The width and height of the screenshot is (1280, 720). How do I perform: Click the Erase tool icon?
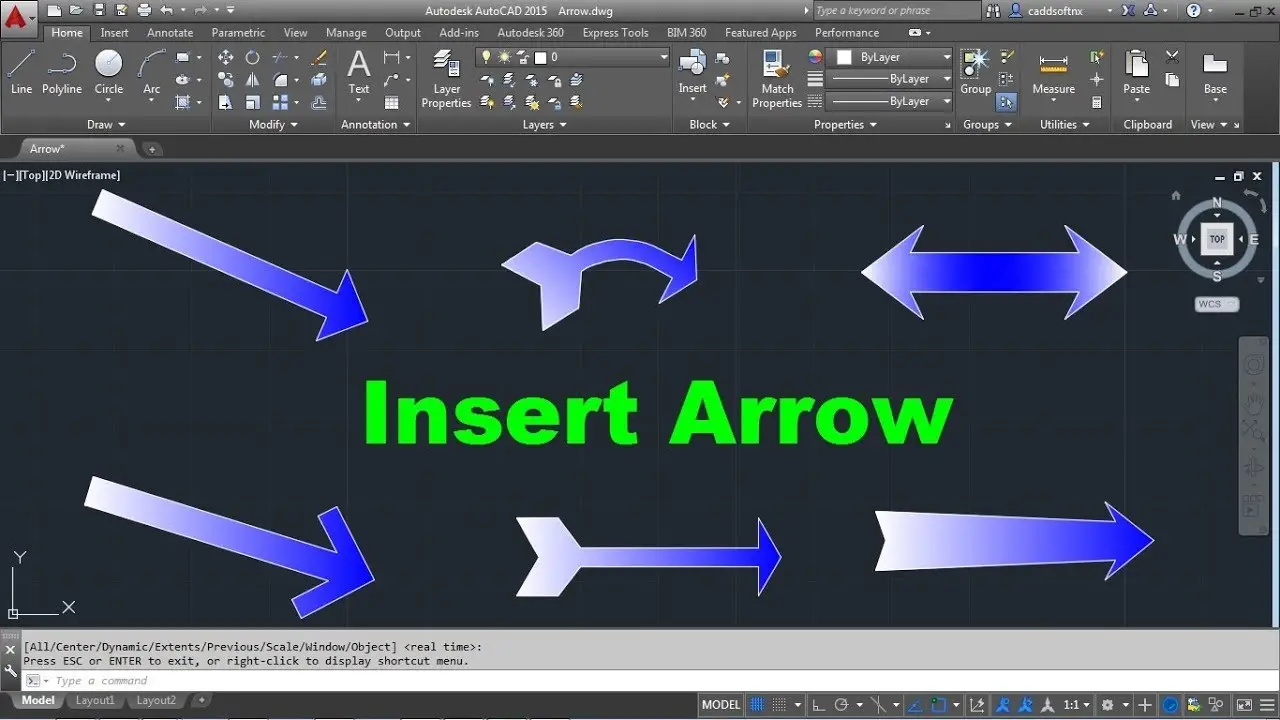pyautogui.click(x=319, y=57)
